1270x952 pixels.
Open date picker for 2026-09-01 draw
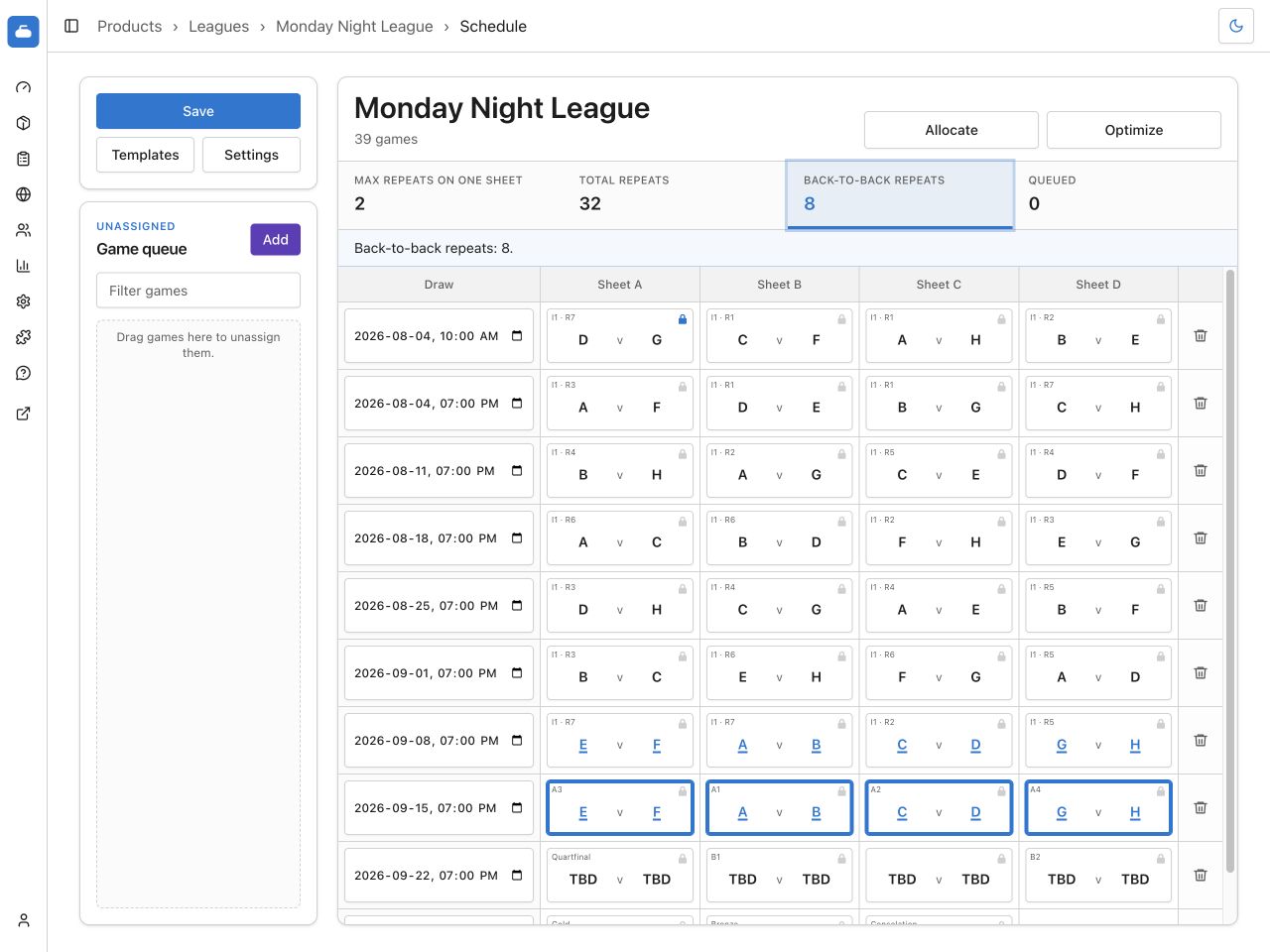517,673
